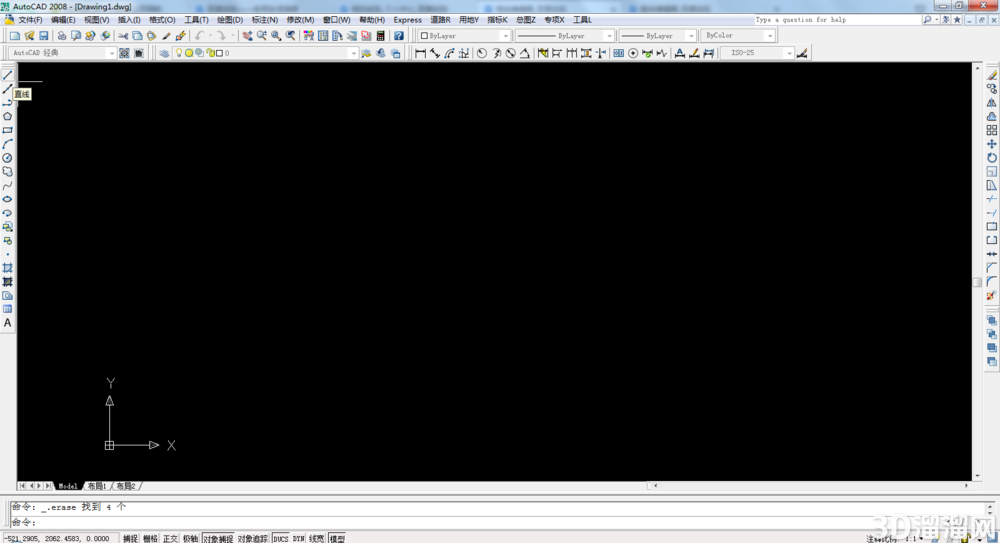The image size is (1000, 543).
Task: Click the Workspace Settings gear icon
Action: [x=124, y=53]
